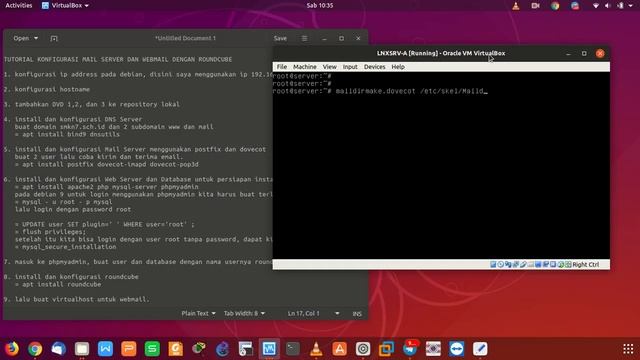
Task: Open Thunderbird mail in the dock
Action: (58, 349)
